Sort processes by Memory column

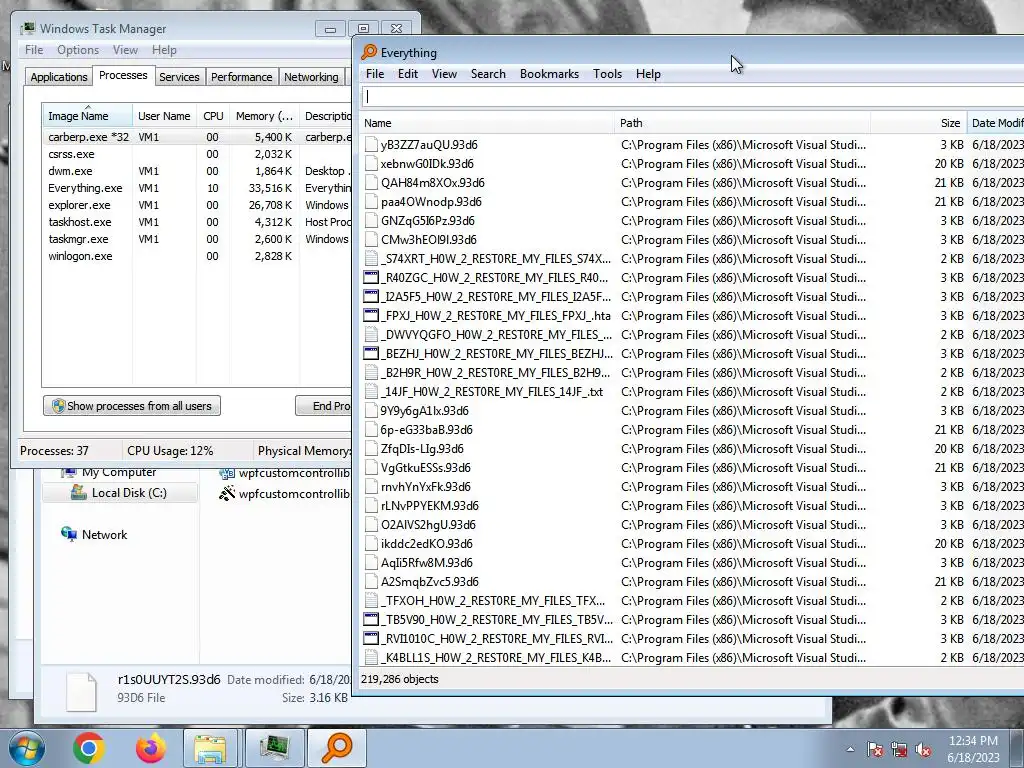coord(264,116)
